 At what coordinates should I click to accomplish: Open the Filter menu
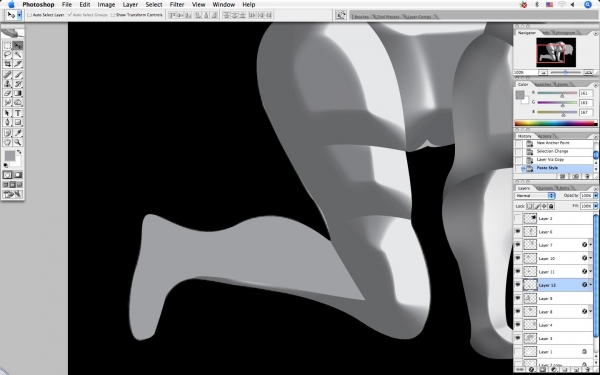[x=177, y=5]
